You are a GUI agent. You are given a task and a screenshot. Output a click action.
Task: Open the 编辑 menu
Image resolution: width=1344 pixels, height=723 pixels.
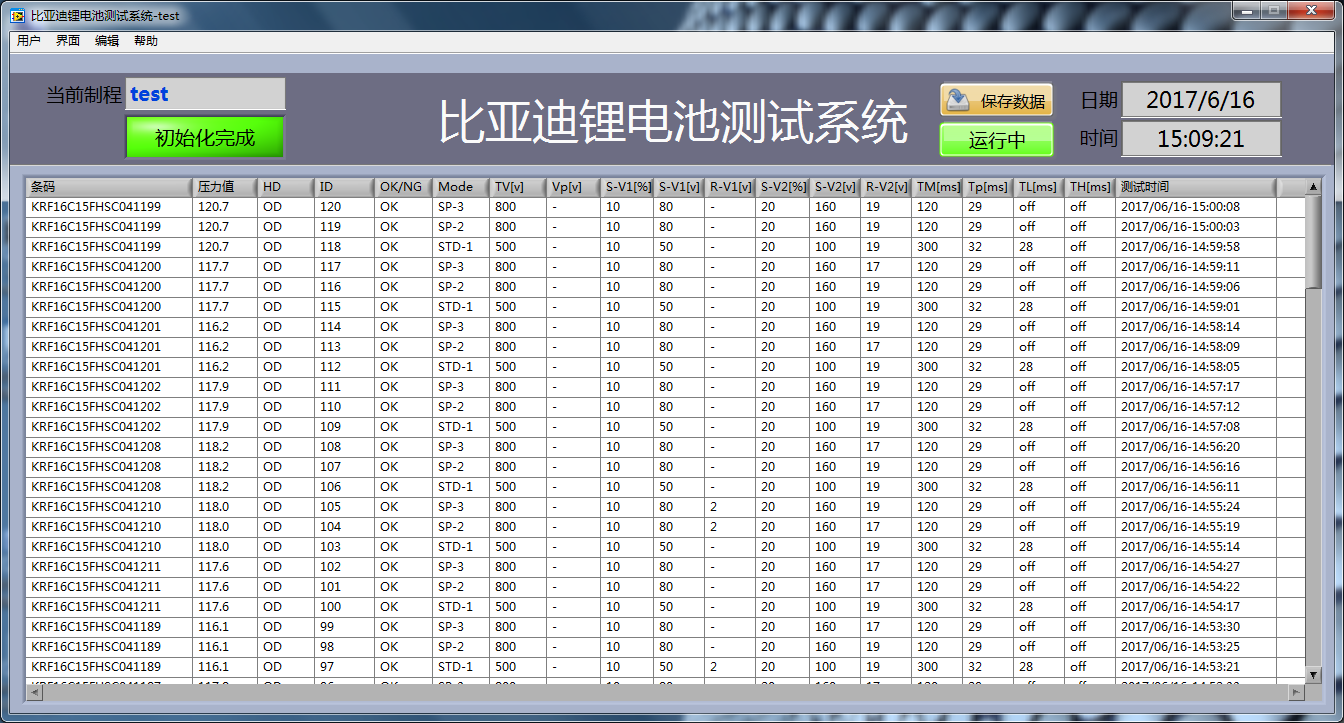[x=107, y=41]
